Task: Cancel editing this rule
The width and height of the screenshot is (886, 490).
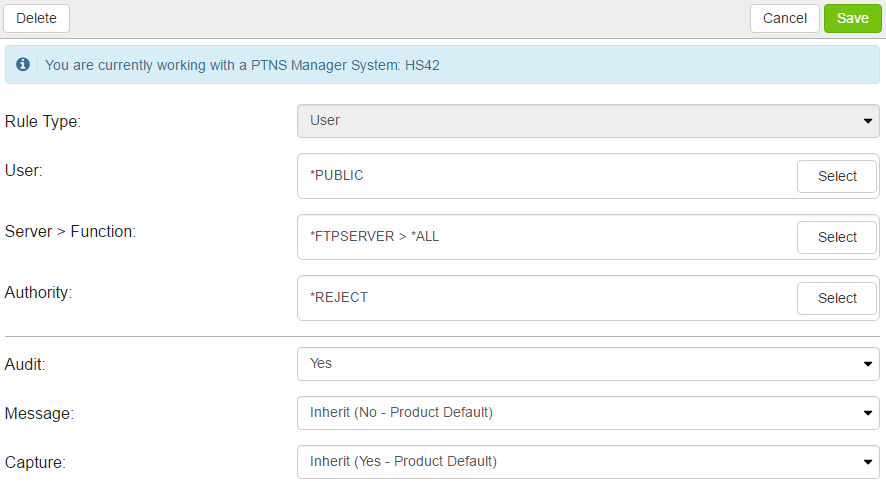Action: 784,18
